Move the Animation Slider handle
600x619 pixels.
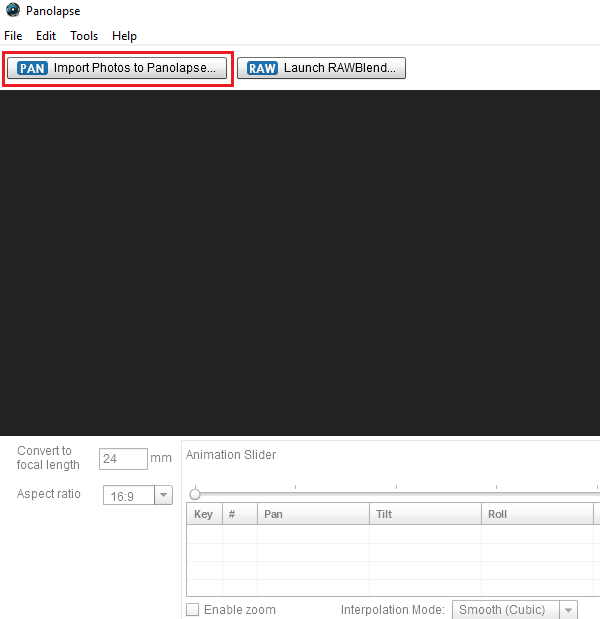pos(195,494)
